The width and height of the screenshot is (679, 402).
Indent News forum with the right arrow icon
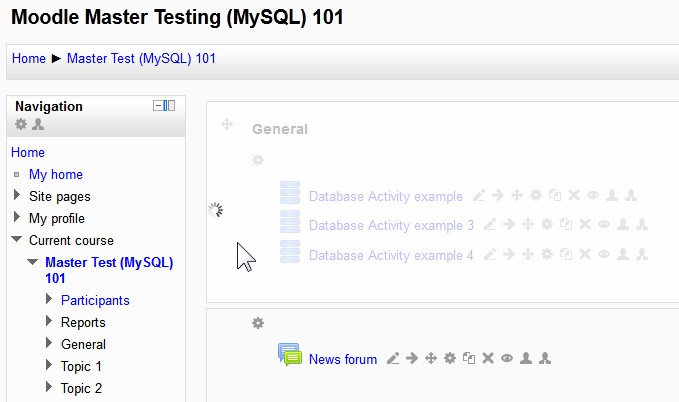412,358
